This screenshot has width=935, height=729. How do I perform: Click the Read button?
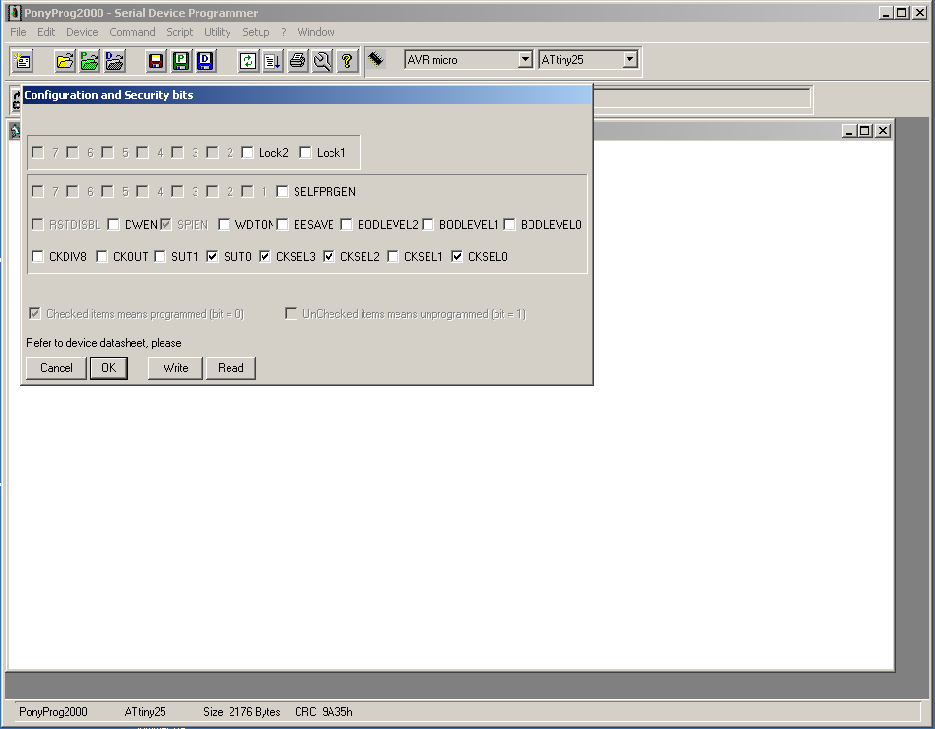click(231, 368)
